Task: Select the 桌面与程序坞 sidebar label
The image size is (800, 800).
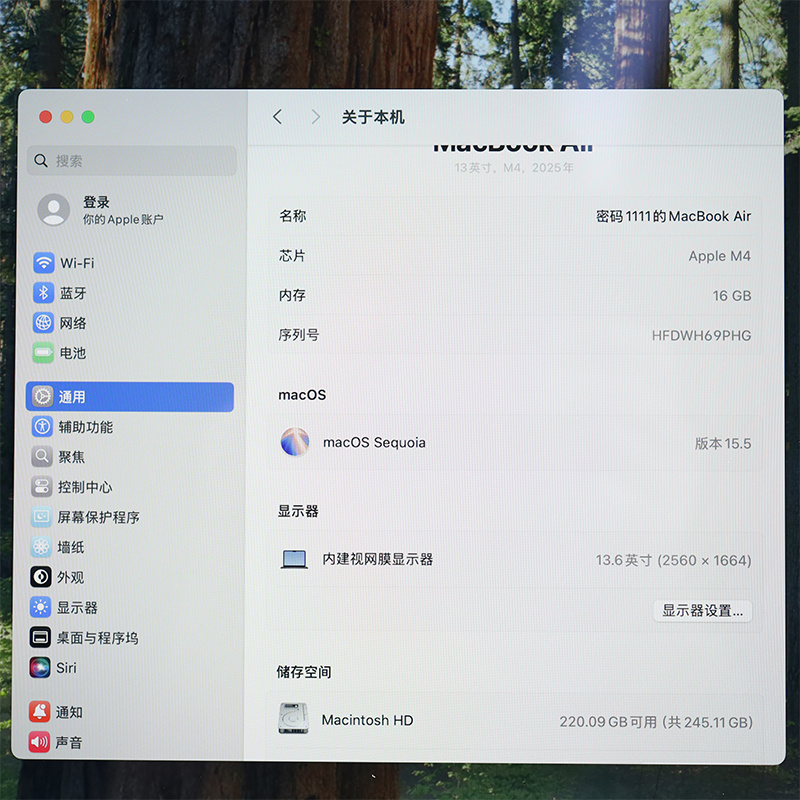Action: pos(97,638)
